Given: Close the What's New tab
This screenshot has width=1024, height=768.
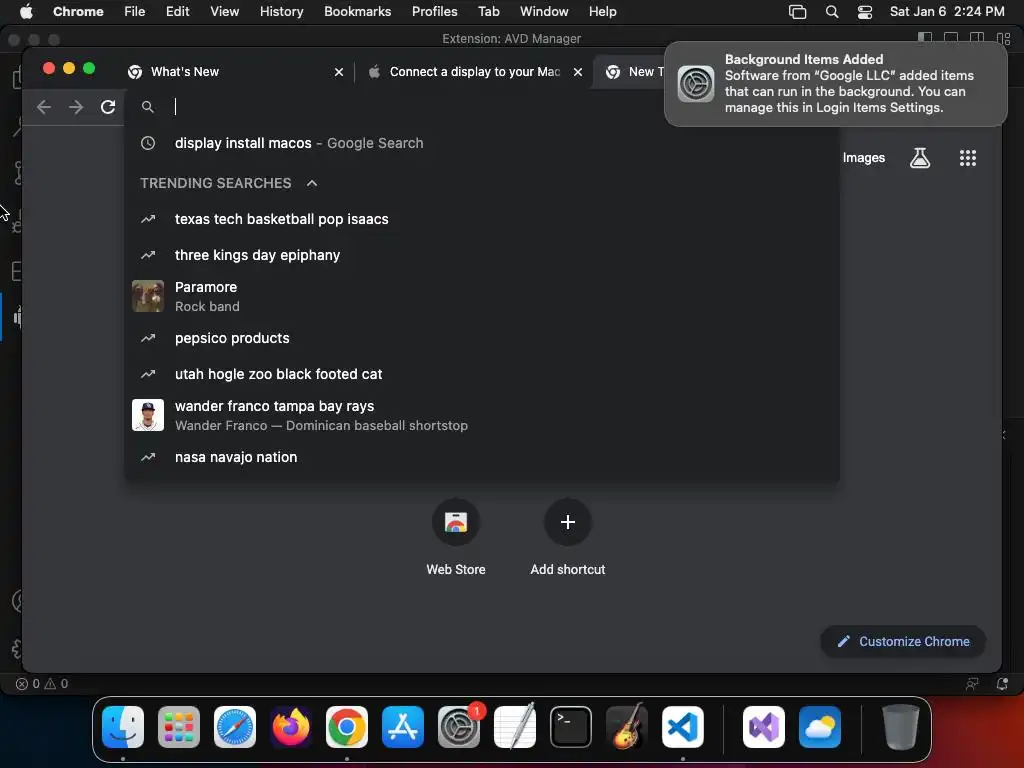Looking at the screenshot, I should tap(339, 72).
